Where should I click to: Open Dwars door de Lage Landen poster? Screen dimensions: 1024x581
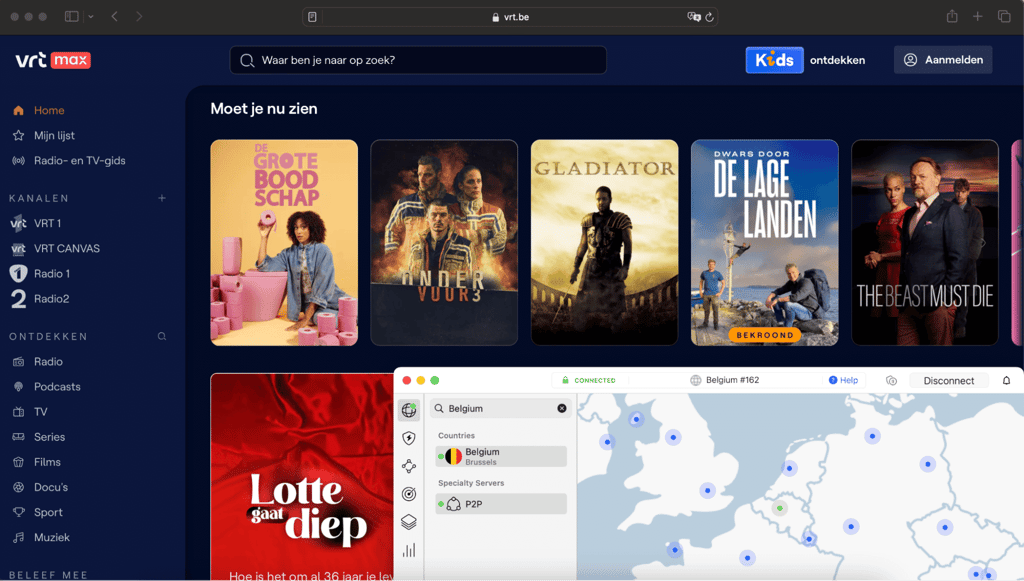point(765,242)
